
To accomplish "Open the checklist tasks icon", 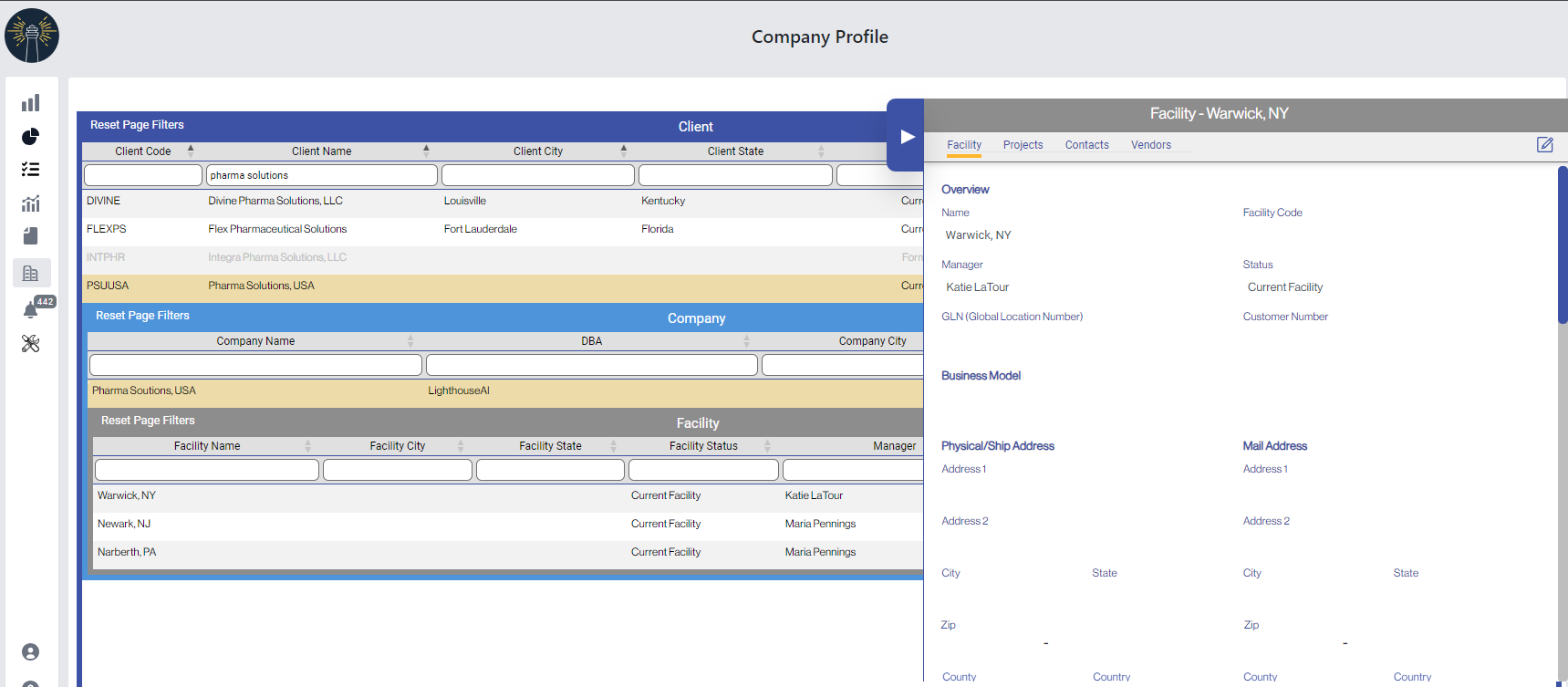I will (x=31, y=170).
